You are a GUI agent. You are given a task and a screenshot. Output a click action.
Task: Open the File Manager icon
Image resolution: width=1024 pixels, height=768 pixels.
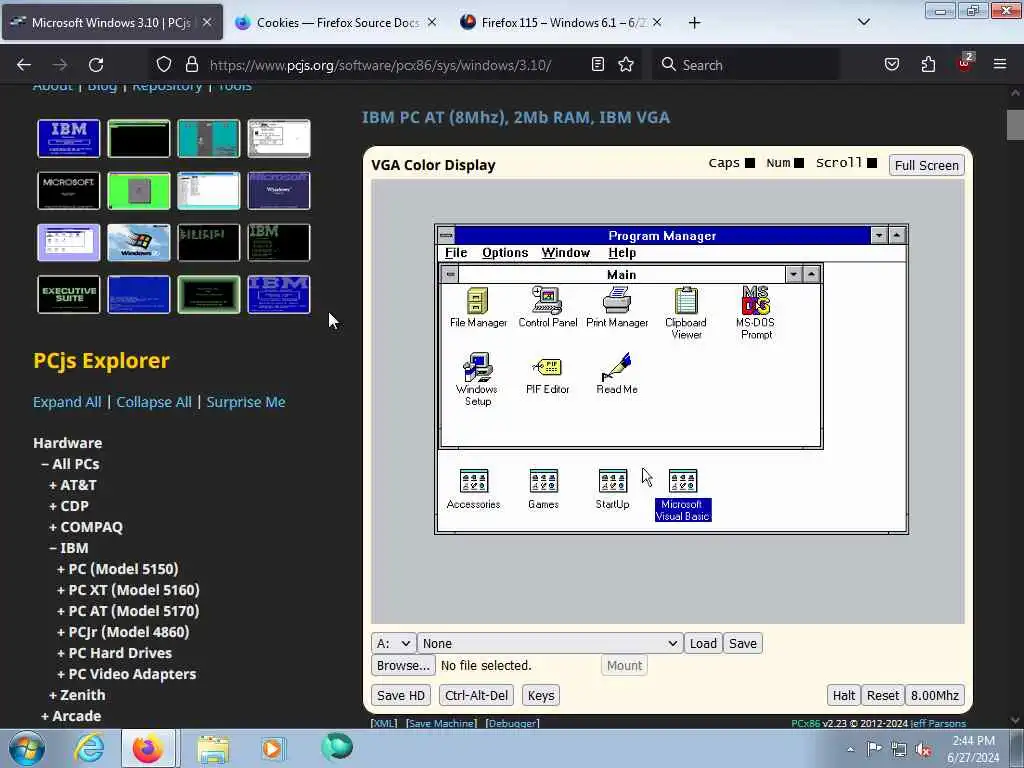tap(478, 308)
